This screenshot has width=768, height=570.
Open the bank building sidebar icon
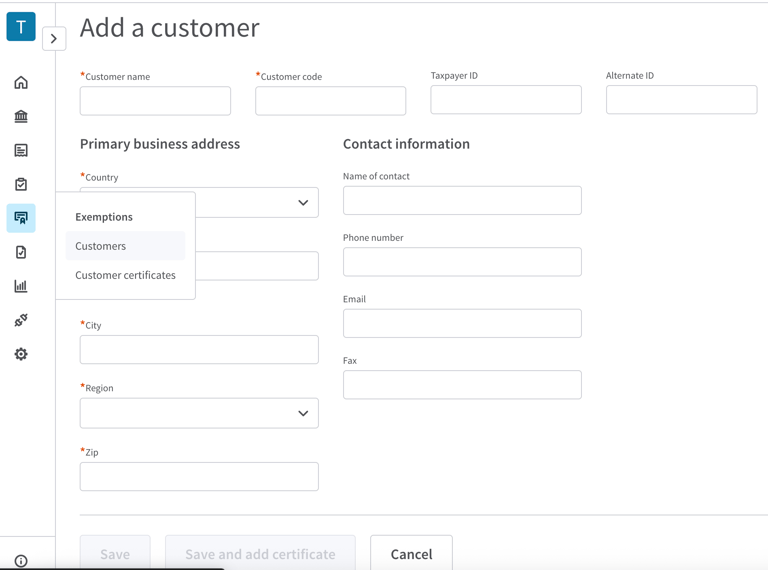[x=21, y=117]
